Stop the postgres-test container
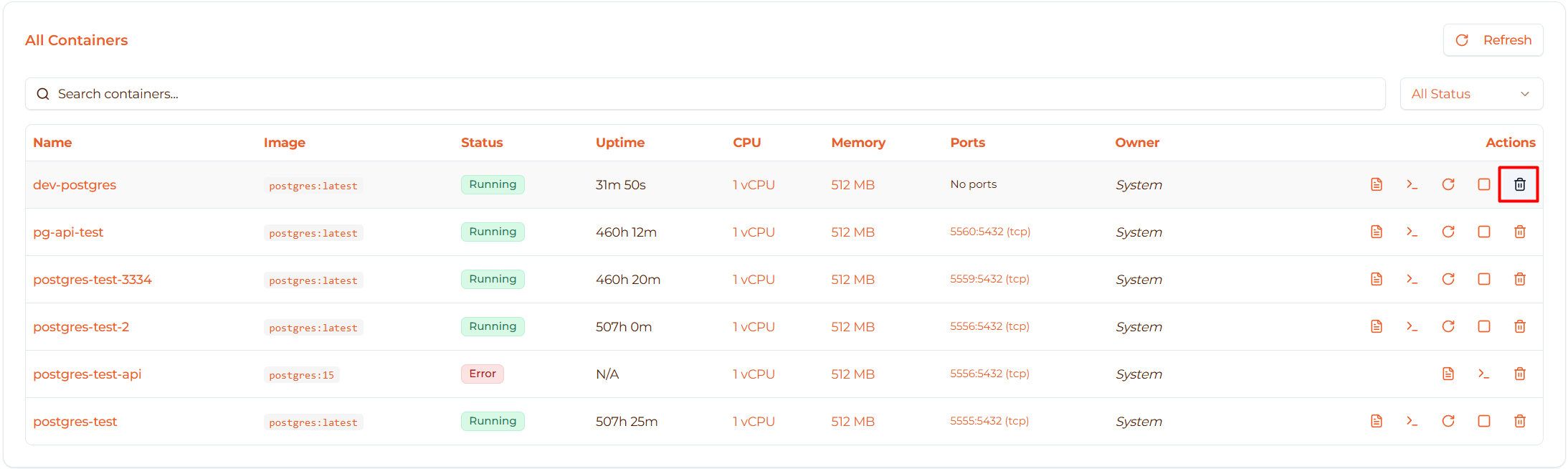This screenshot has height=469, width=1568. (x=1483, y=422)
